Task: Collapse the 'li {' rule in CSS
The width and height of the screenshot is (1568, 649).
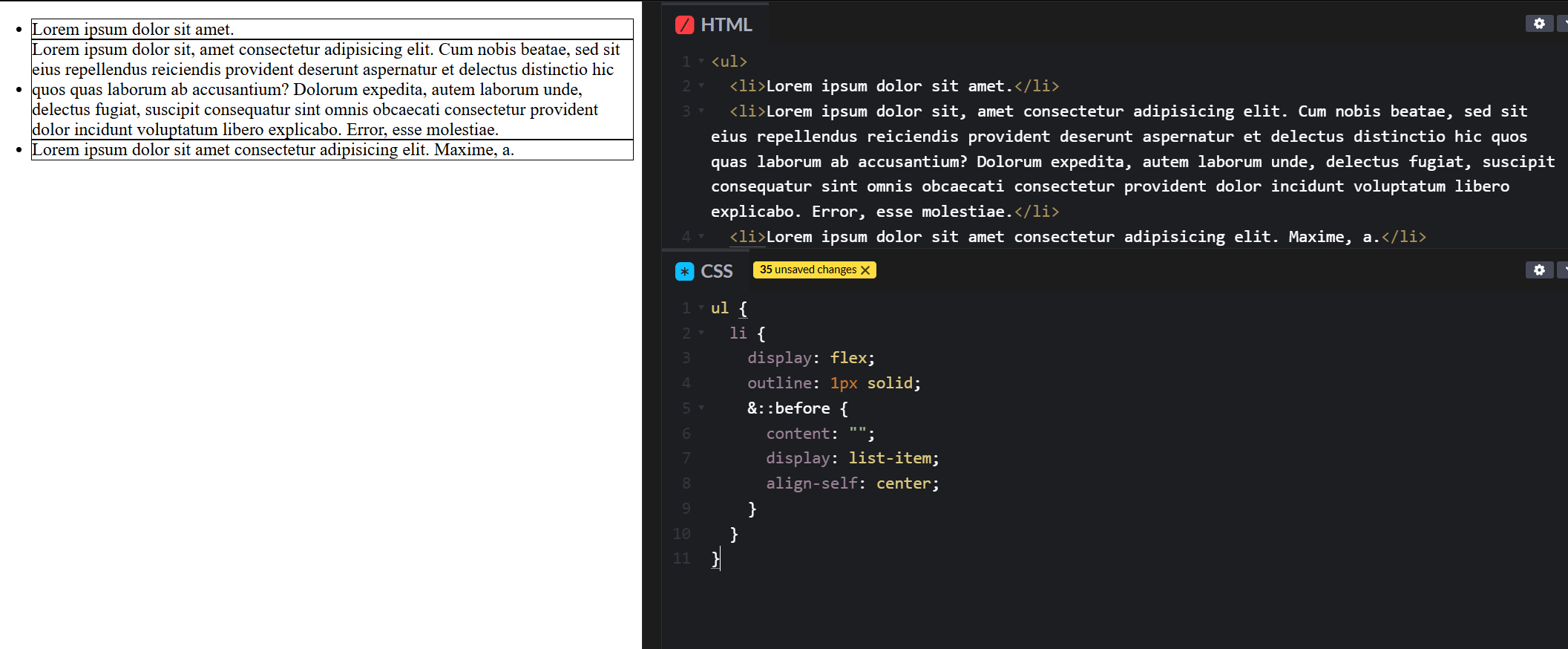Action: 701,333
